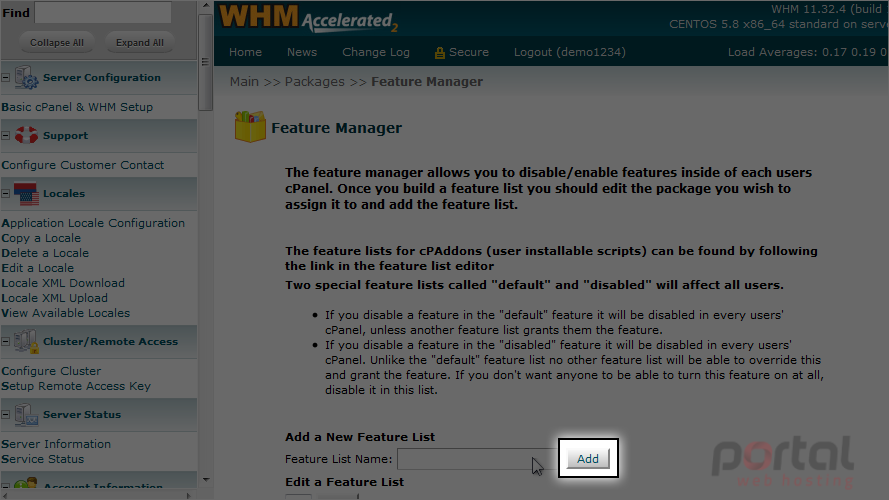This screenshot has width=889, height=500.
Task: Collapse the Locales section
Action: coord(6,193)
